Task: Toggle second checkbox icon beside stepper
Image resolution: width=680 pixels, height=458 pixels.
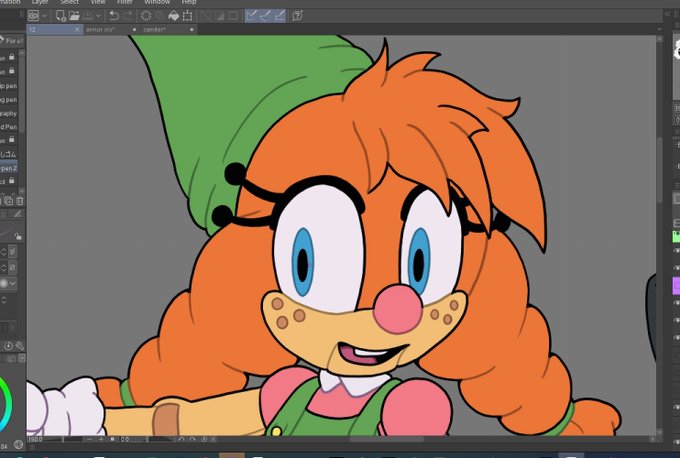Action: (13, 267)
